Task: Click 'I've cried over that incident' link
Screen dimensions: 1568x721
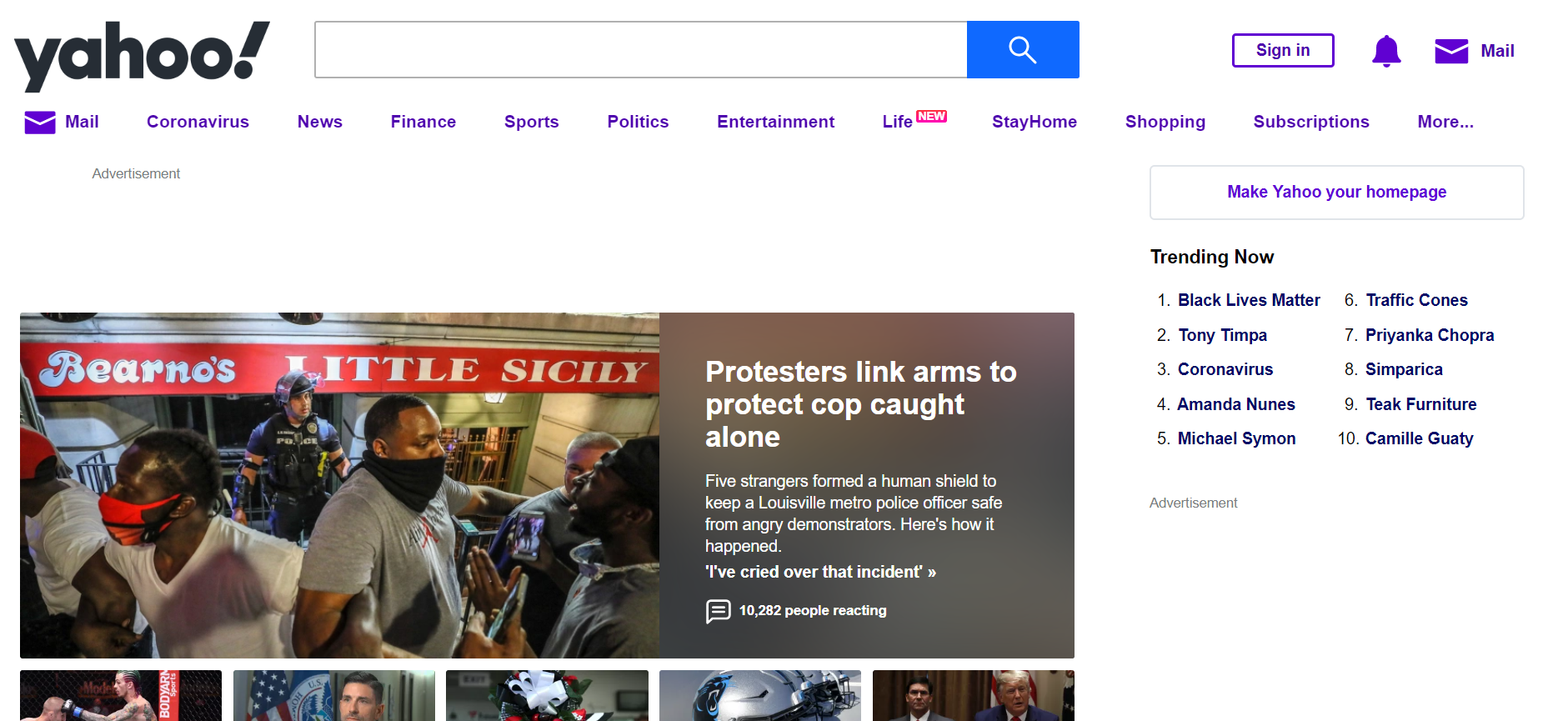Action: pos(820,572)
